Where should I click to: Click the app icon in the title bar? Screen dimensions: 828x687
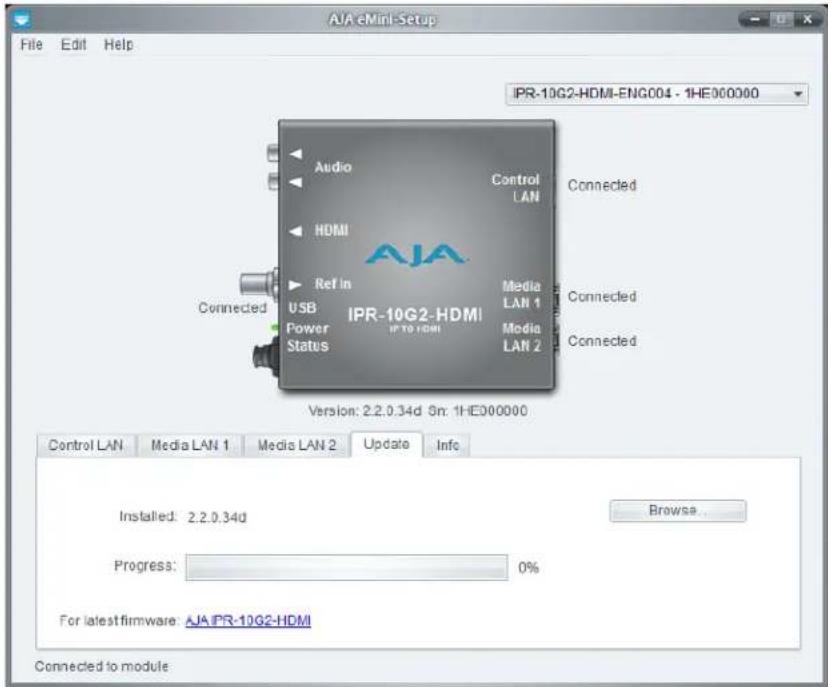click(22, 20)
